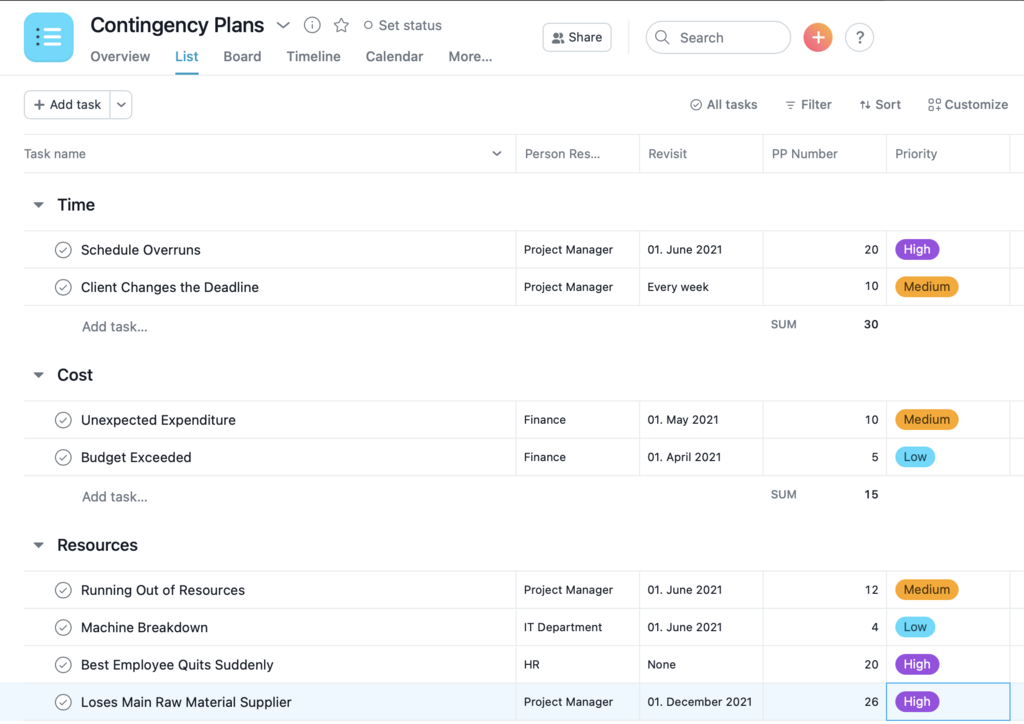Viewport: 1024px width, 724px height.
Task: Switch to the Timeline tab
Action: point(313,57)
